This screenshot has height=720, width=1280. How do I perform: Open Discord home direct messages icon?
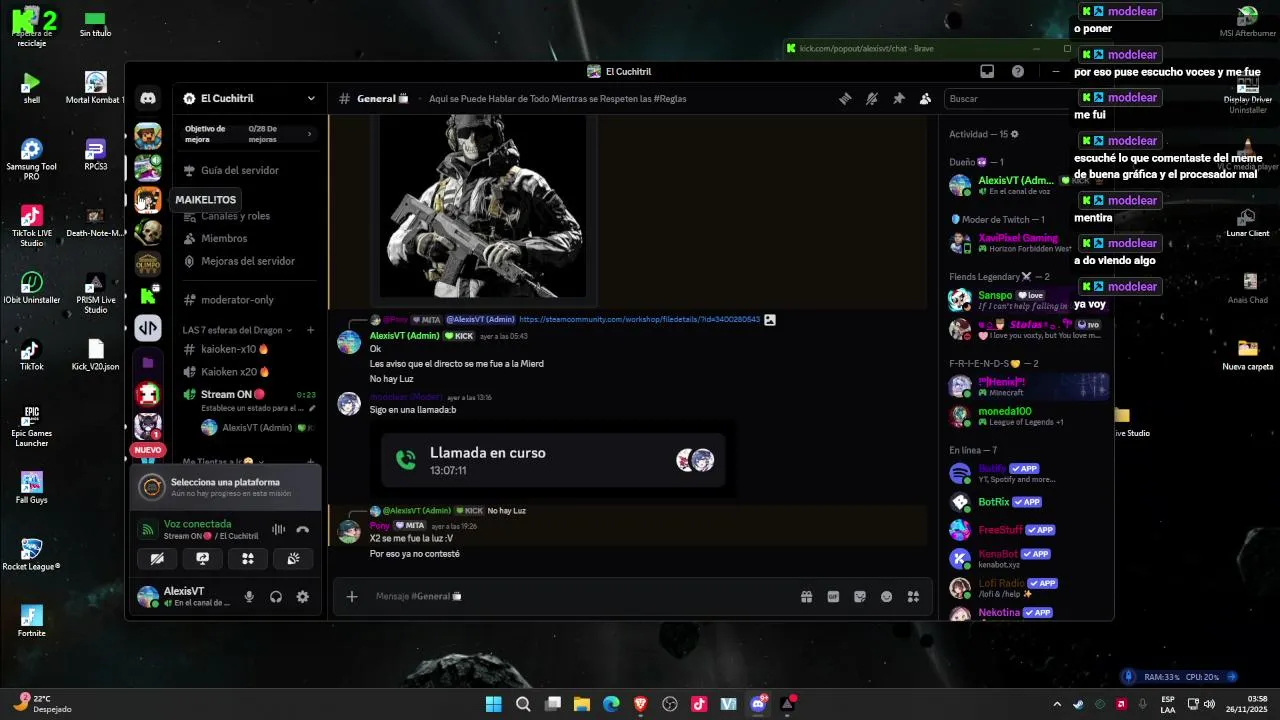pyautogui.click(x=148, y=98)
